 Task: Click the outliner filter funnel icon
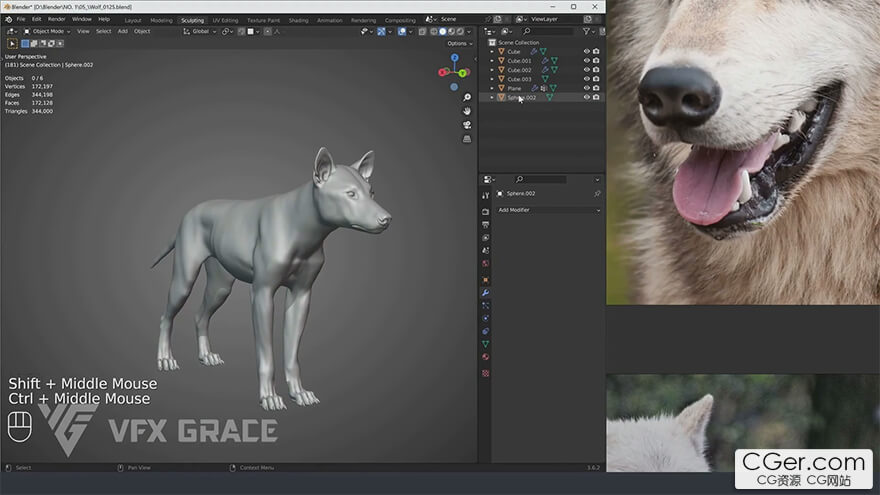[x=586, y=31]
